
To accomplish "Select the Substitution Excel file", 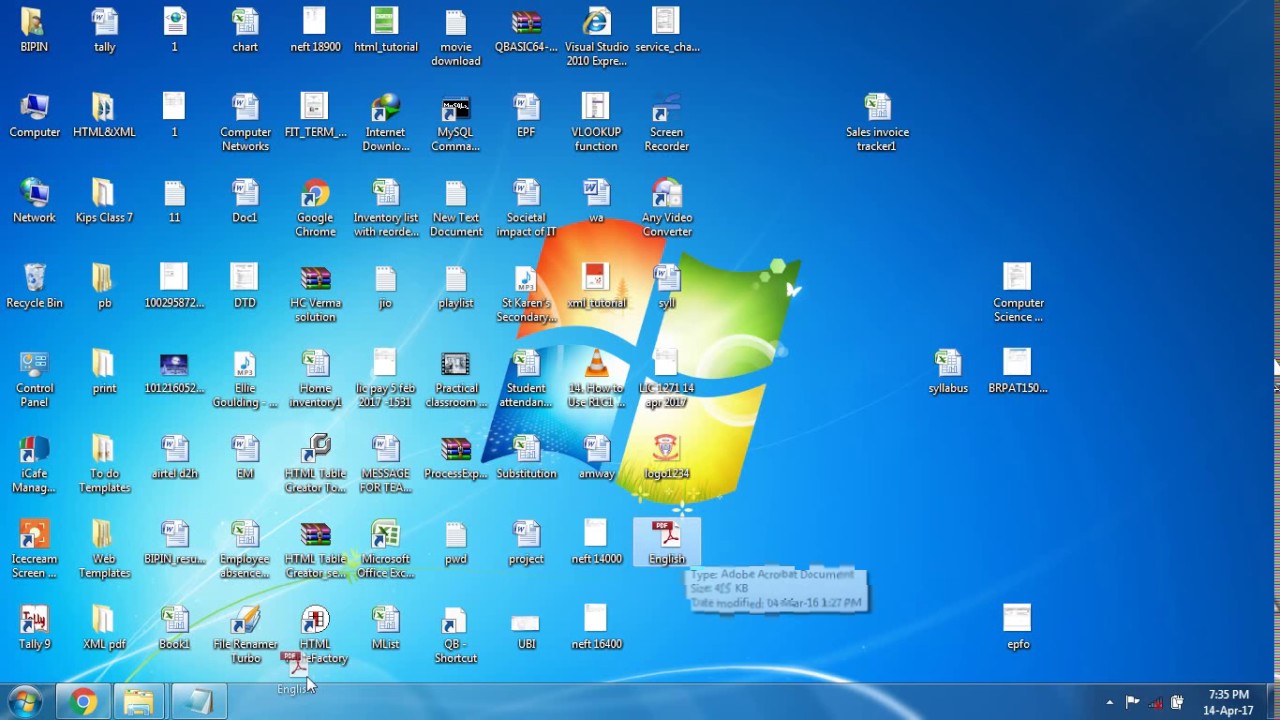I will (526, 448).
